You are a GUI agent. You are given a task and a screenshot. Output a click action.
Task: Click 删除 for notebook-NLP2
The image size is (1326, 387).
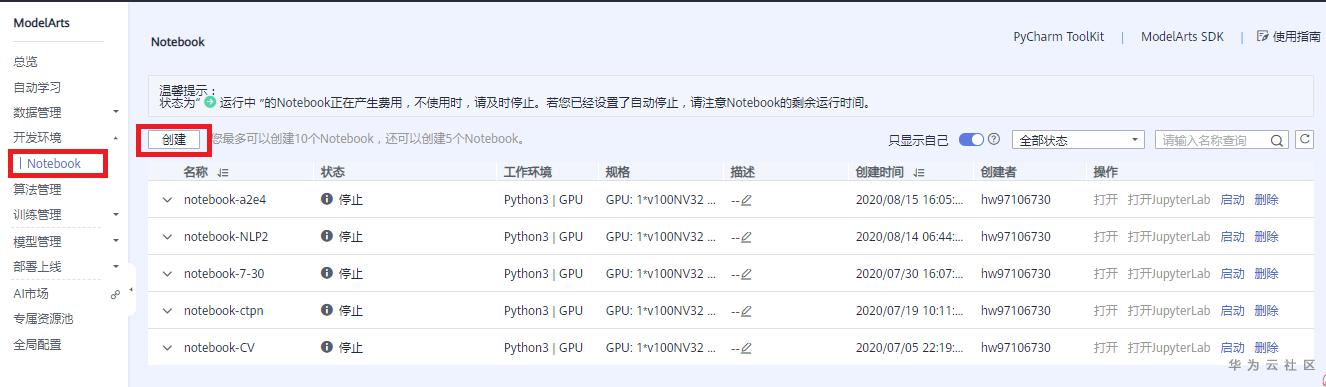click(x=1266, y=237)
